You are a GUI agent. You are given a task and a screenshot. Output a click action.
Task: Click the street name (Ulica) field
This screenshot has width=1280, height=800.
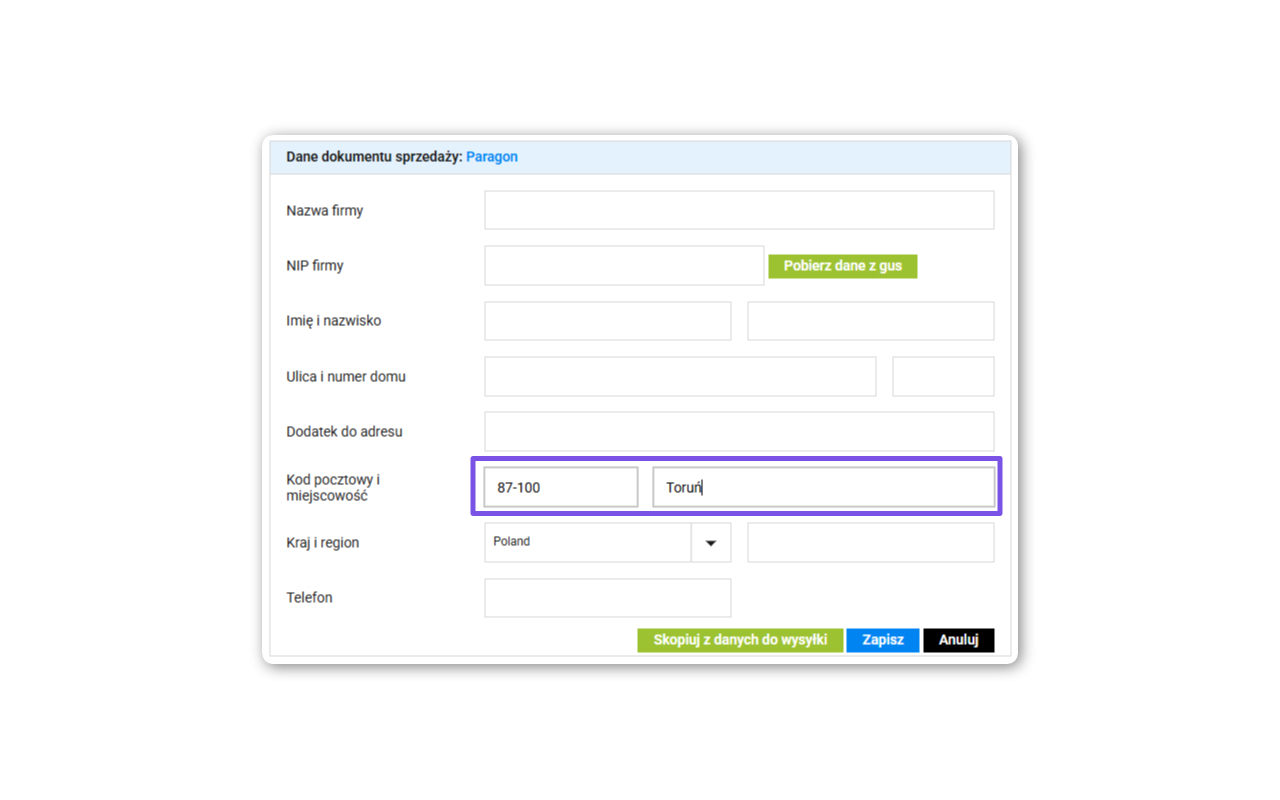pos(680,377)
